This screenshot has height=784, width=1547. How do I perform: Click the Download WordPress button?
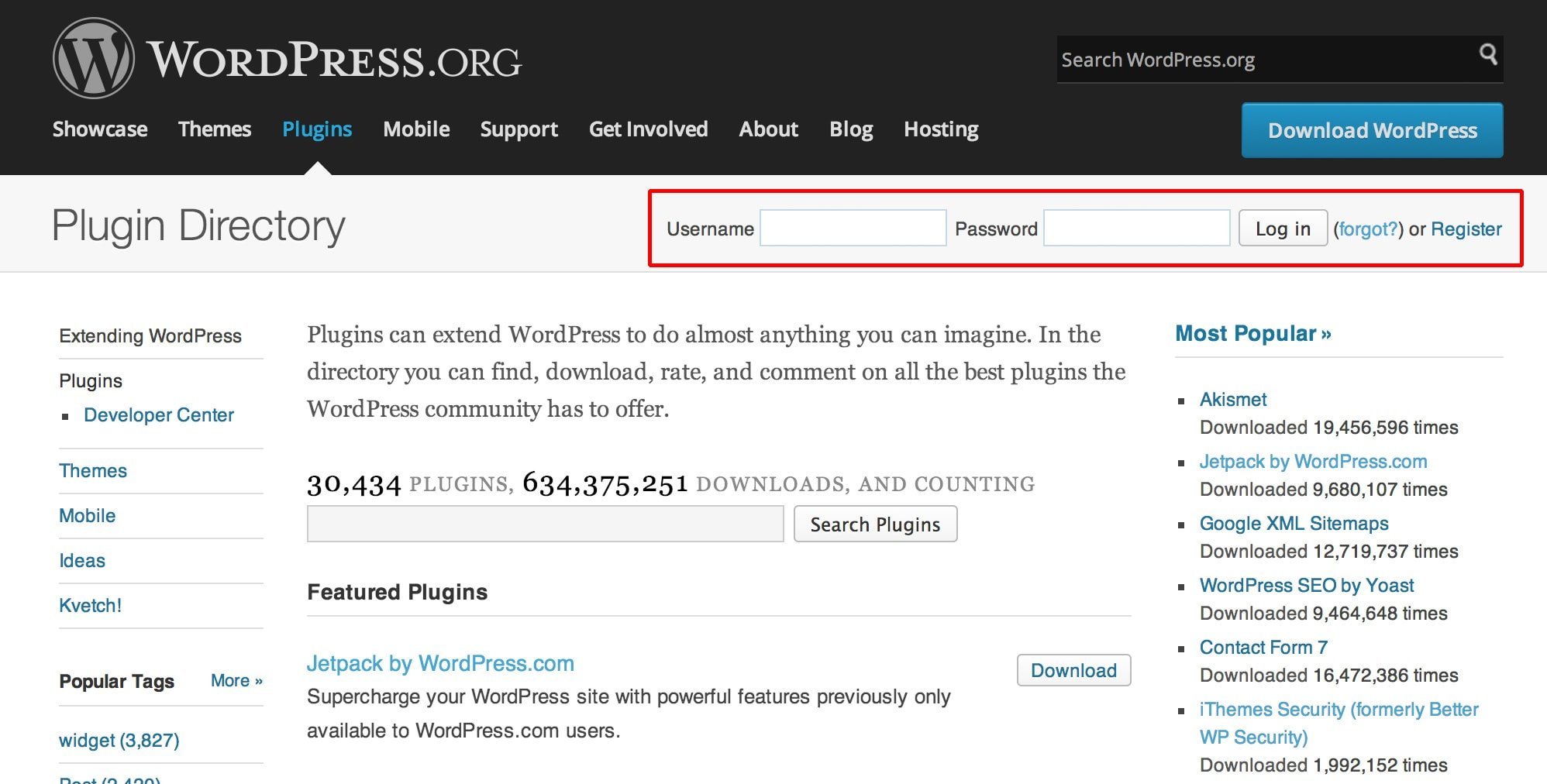[1373, 130]
